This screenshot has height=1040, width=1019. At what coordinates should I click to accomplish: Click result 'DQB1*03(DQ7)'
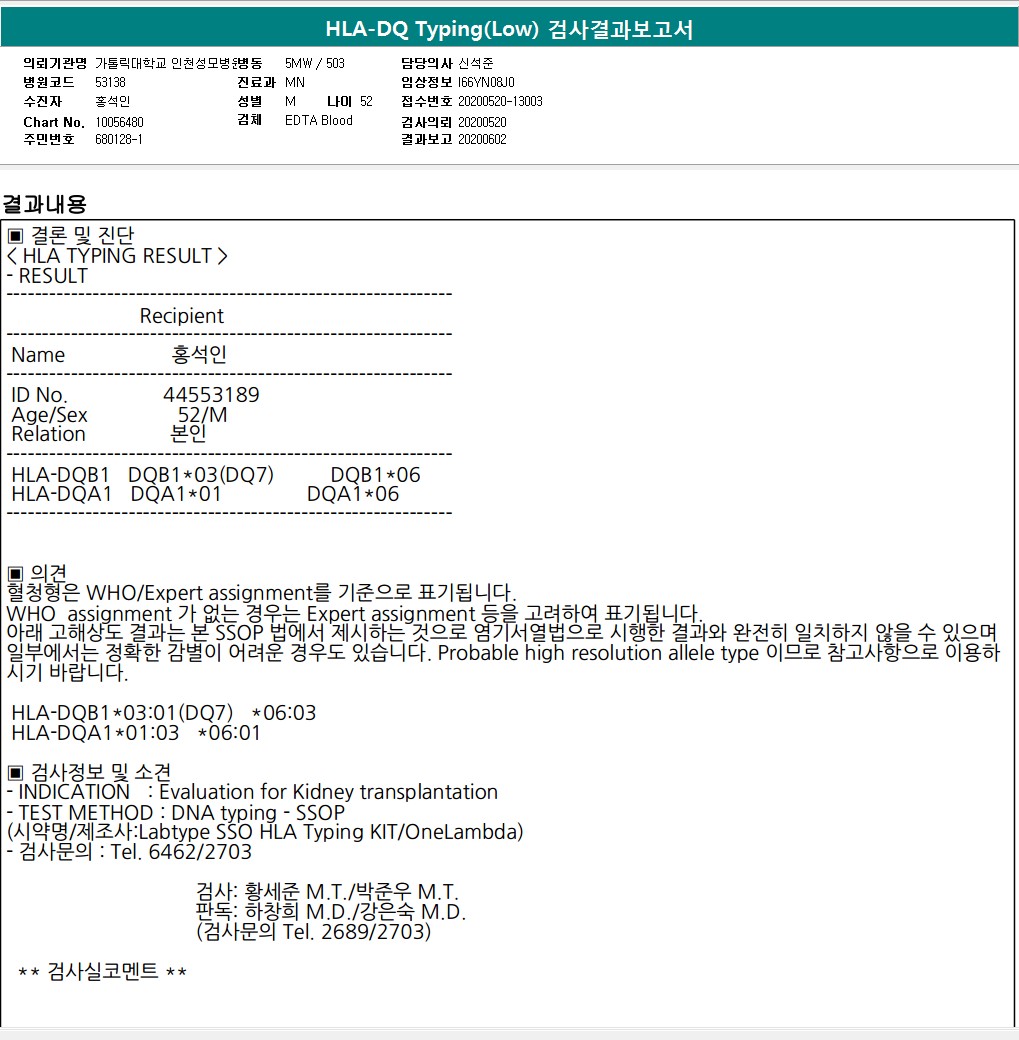coord(201,474)
